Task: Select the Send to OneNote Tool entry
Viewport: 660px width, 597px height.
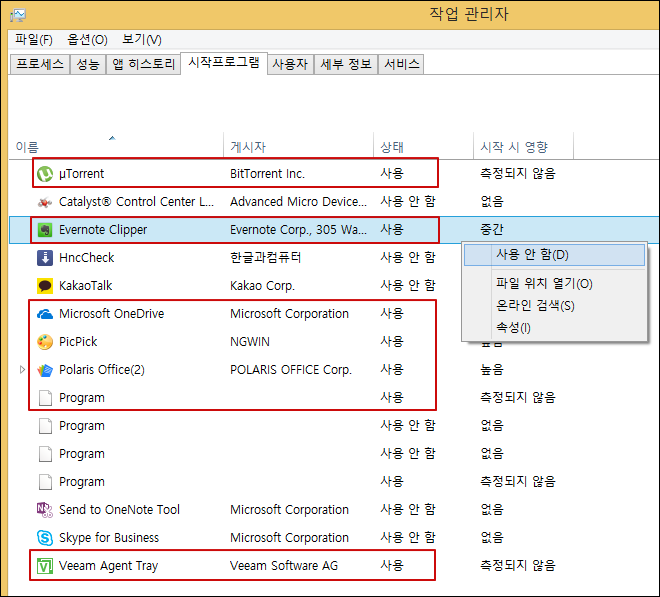Action: pyautogui.click(x=119, y=510)
